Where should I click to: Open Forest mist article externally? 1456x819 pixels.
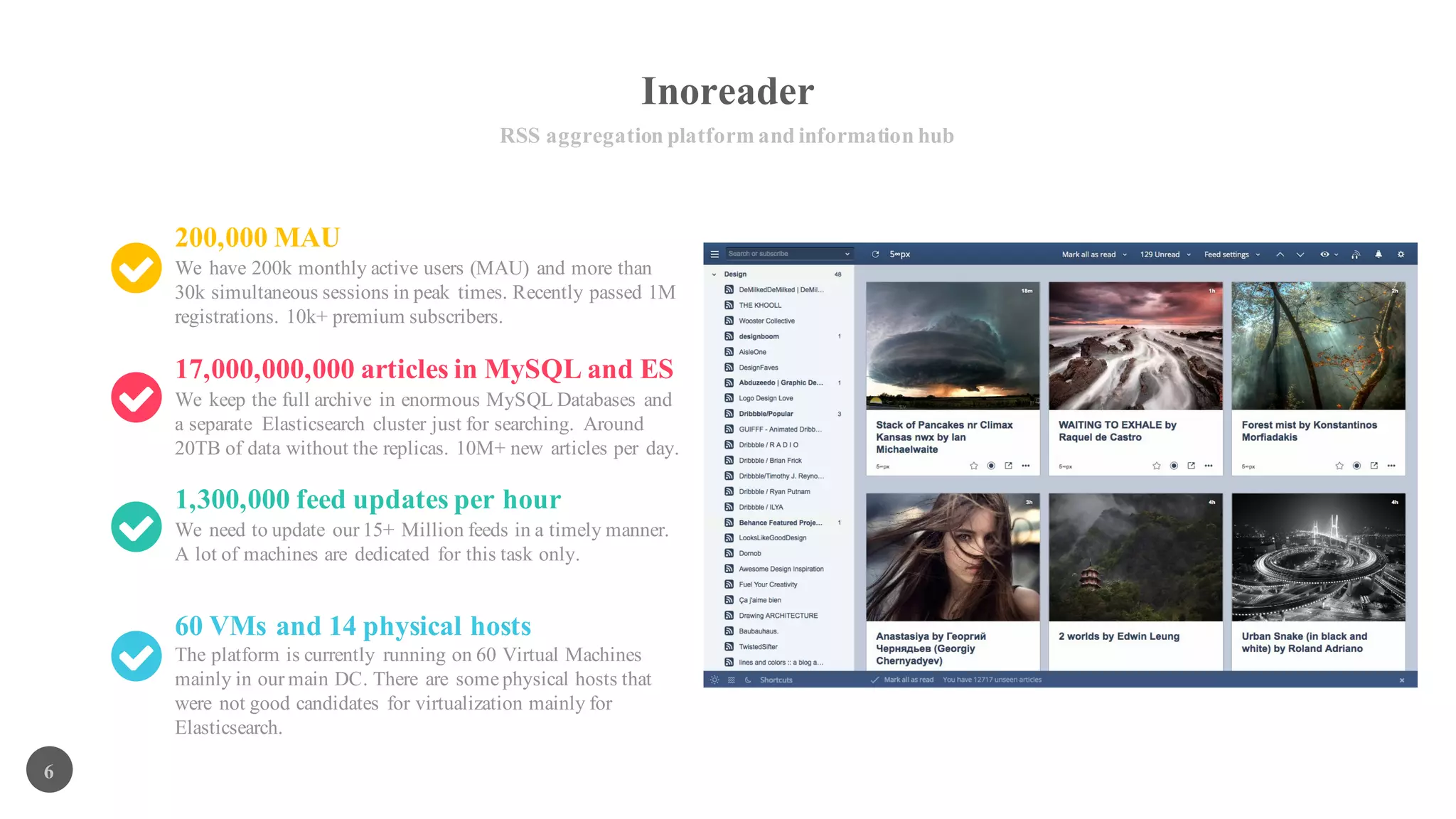[1374, 466]
